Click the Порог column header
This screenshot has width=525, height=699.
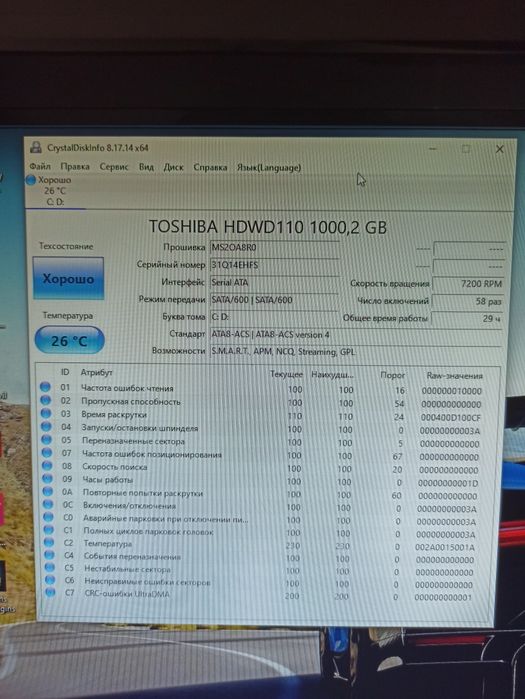click(392, 375)
